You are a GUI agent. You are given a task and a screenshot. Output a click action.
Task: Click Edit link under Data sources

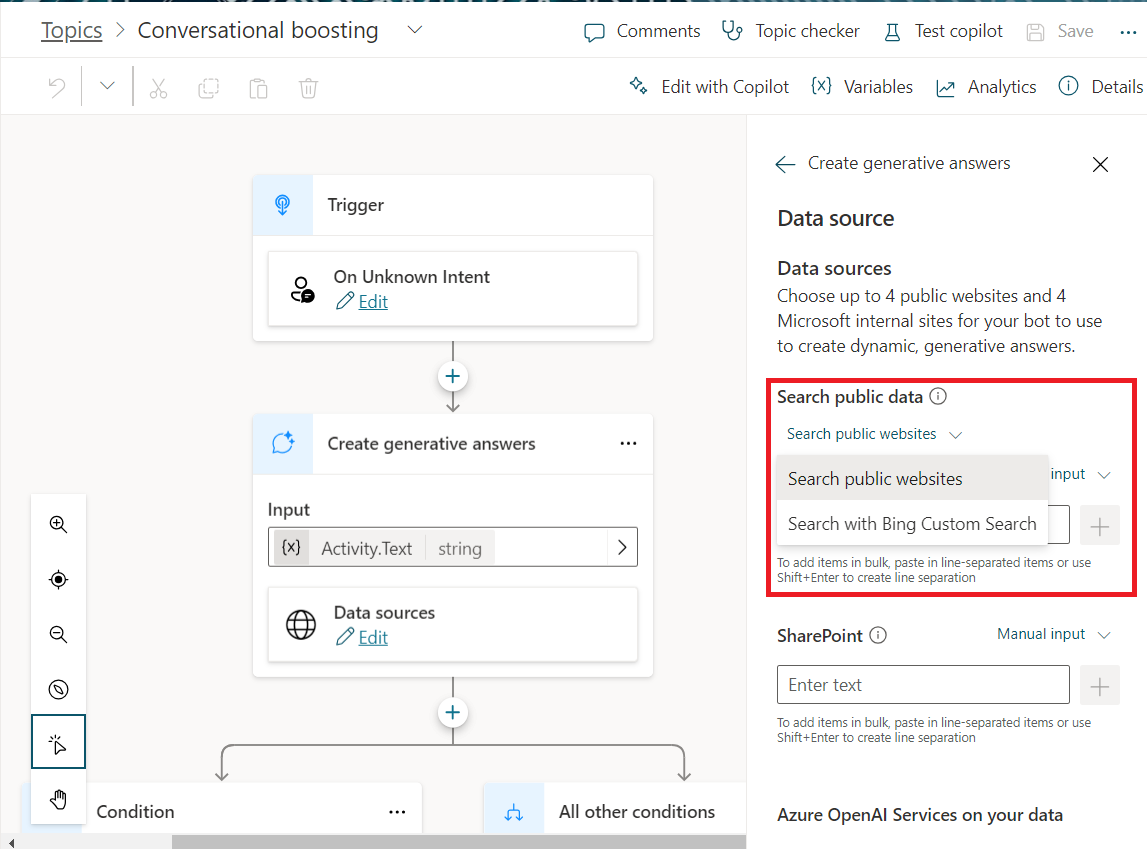pos(372,637)
